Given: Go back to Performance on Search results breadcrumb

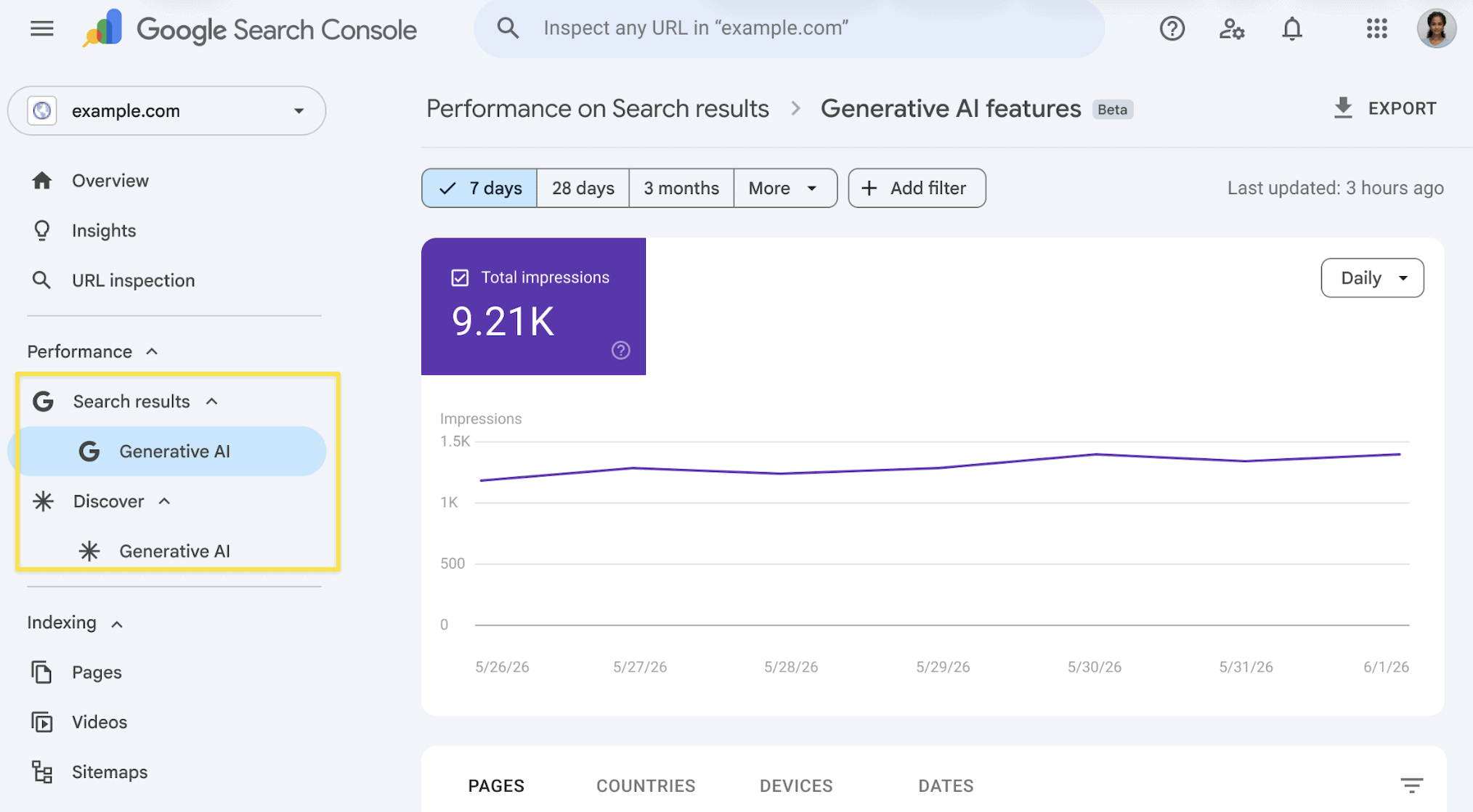Looking at the screenshot, I should coord(597,109).
